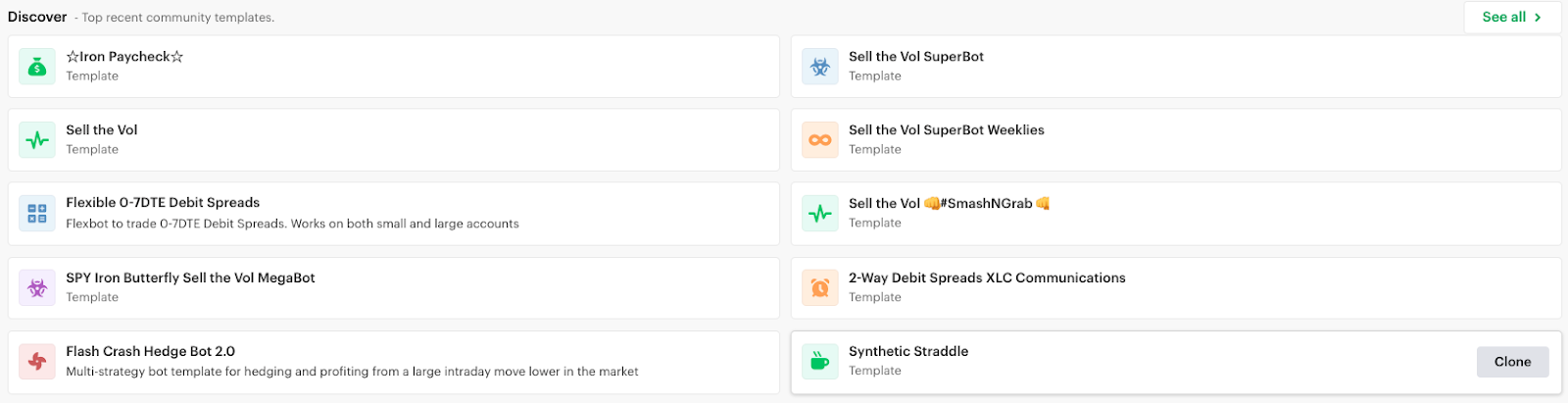
Task: Clone the Synthetic Straddle template
Action: (1512, 362)
